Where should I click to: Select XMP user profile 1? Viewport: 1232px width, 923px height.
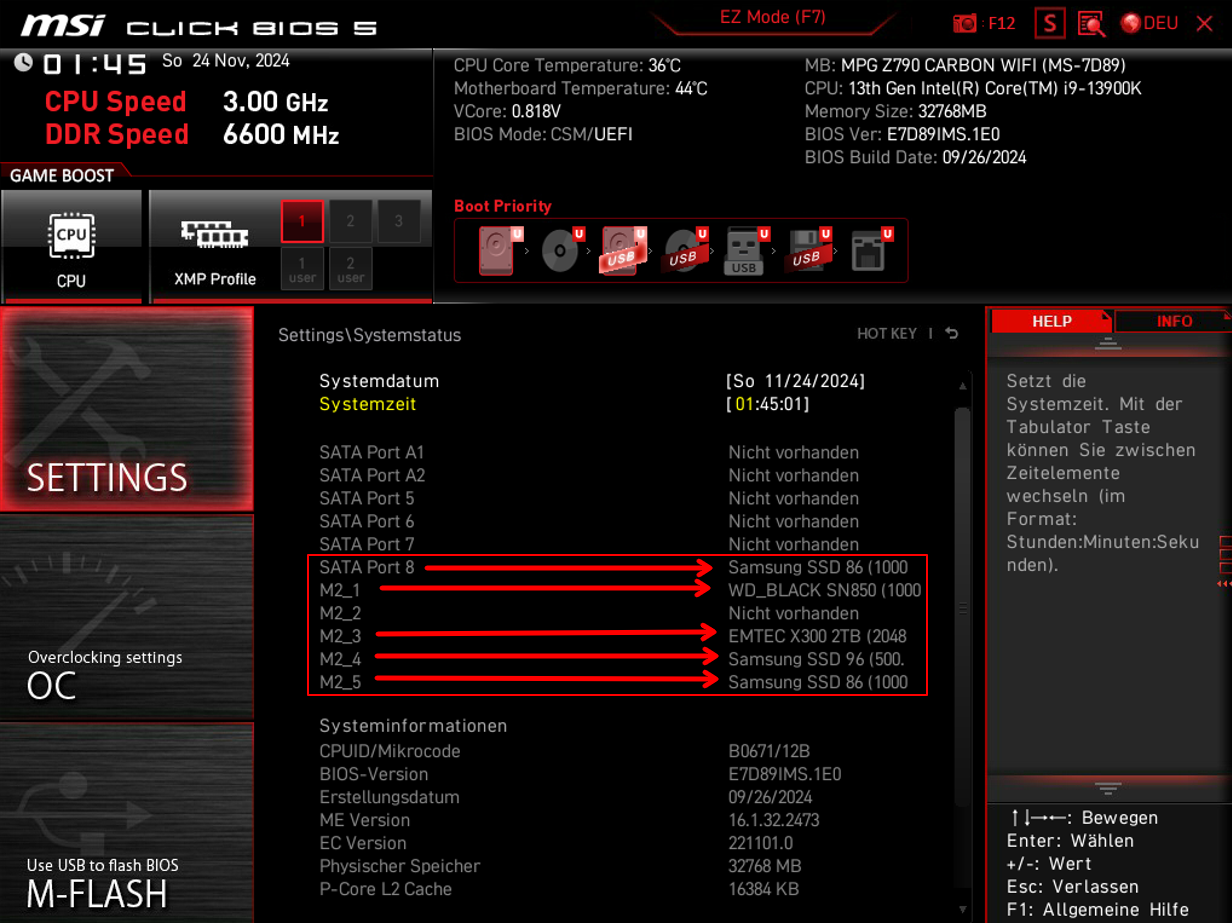302,269
